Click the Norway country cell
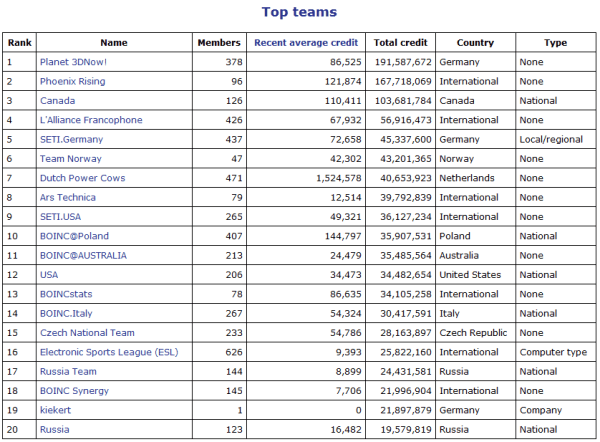The width and height of the screenshot is (600, 442). tap(457, 158)
